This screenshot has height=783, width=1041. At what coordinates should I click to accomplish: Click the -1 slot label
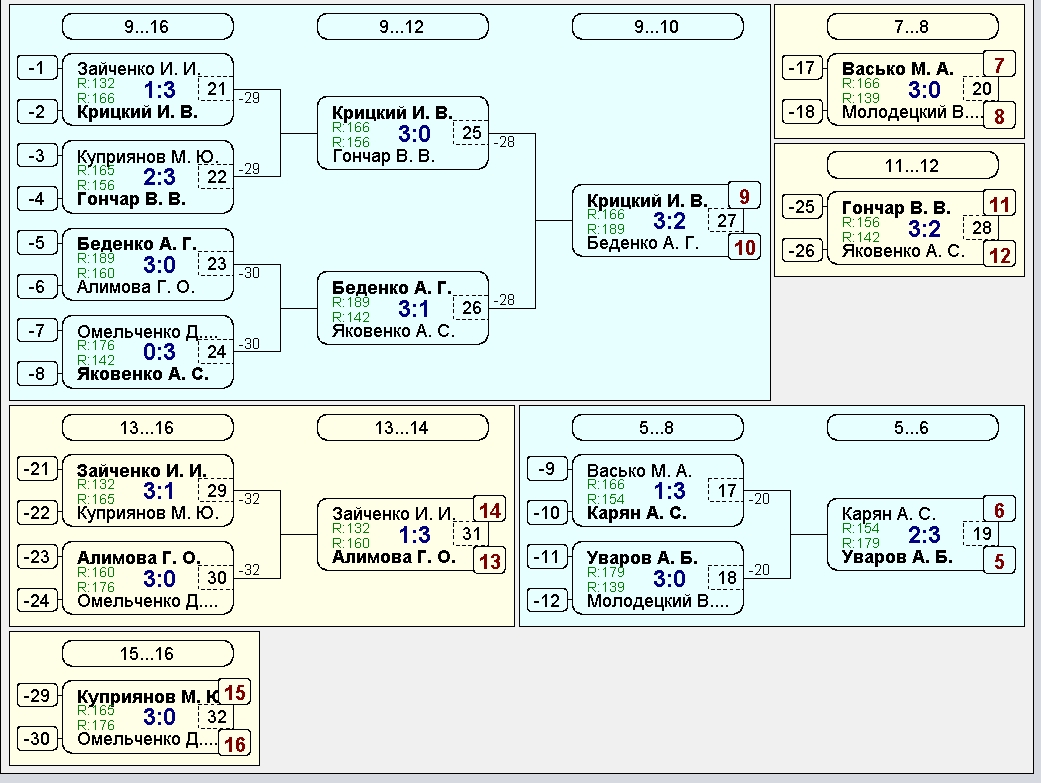click(x=37, y=68)
